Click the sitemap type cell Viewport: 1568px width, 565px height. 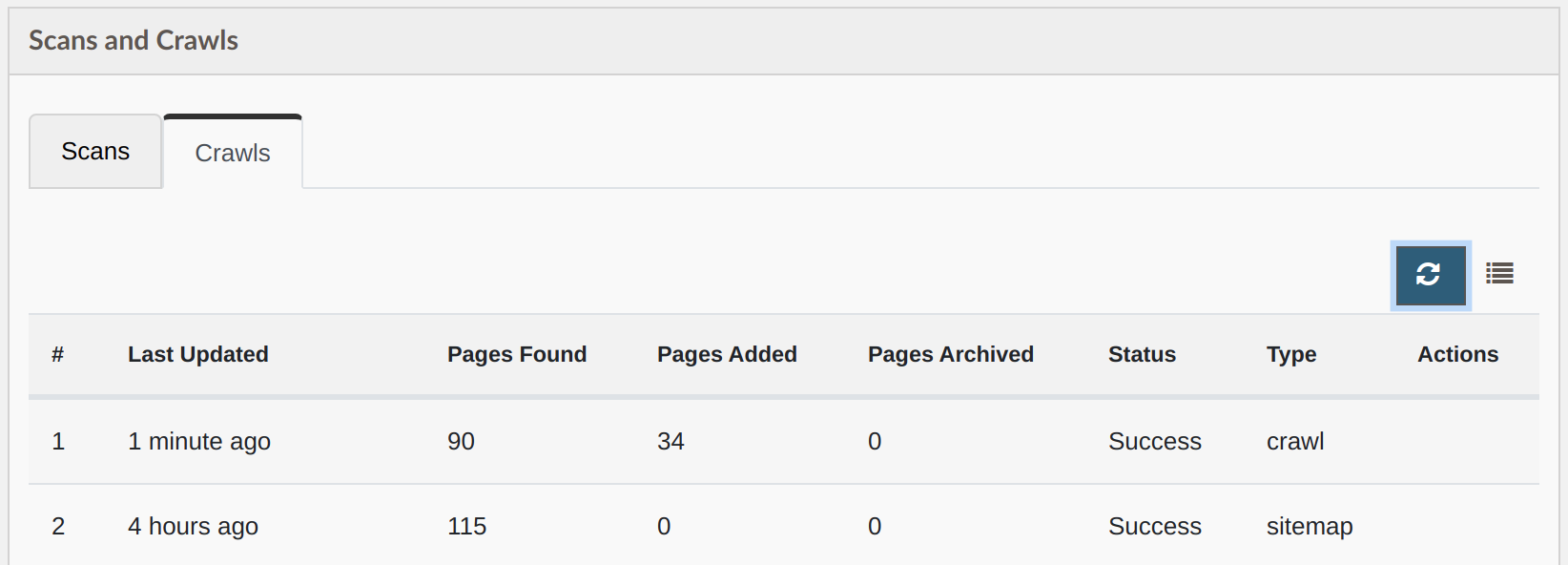click(x=1310, y=527)
